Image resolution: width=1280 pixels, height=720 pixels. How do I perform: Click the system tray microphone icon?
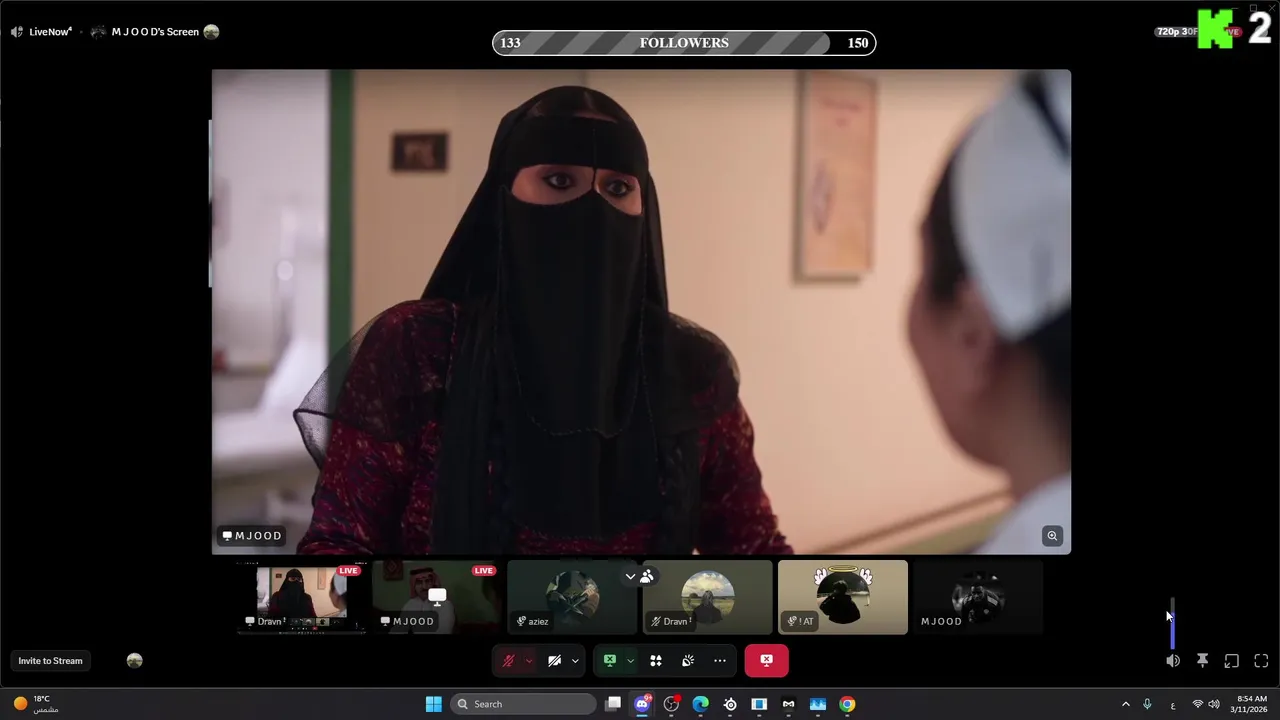1147,704
